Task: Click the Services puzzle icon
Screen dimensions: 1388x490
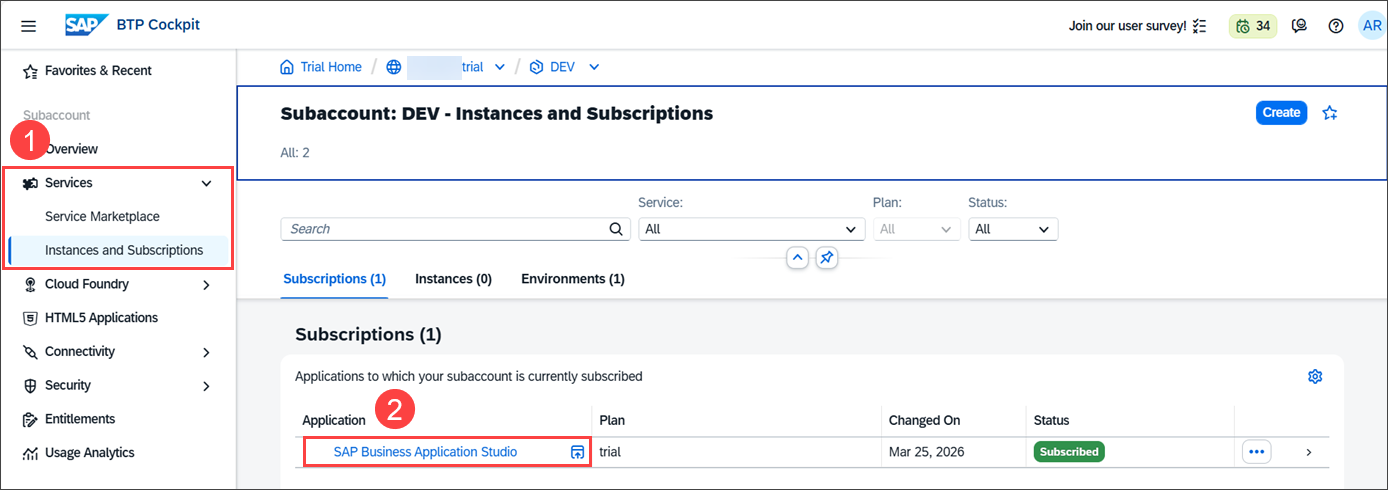Action: (30, 183)
